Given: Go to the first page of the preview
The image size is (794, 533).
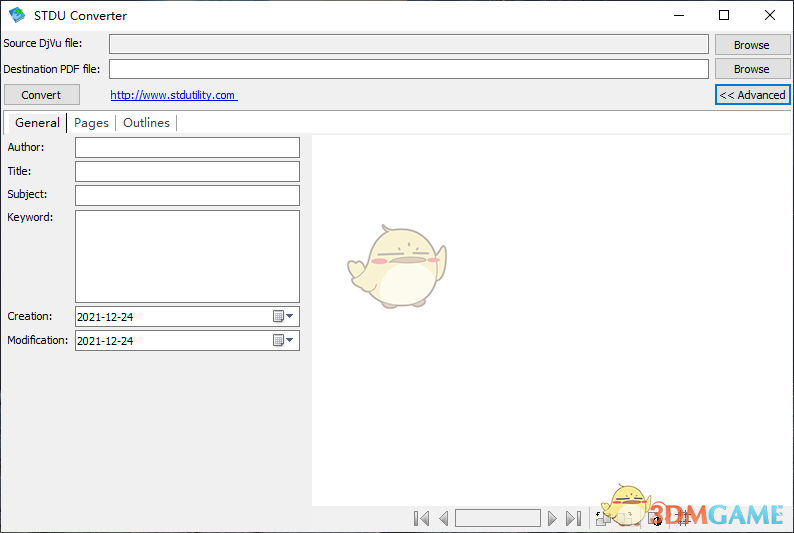Looking at the screenshot, I should 421,518.
